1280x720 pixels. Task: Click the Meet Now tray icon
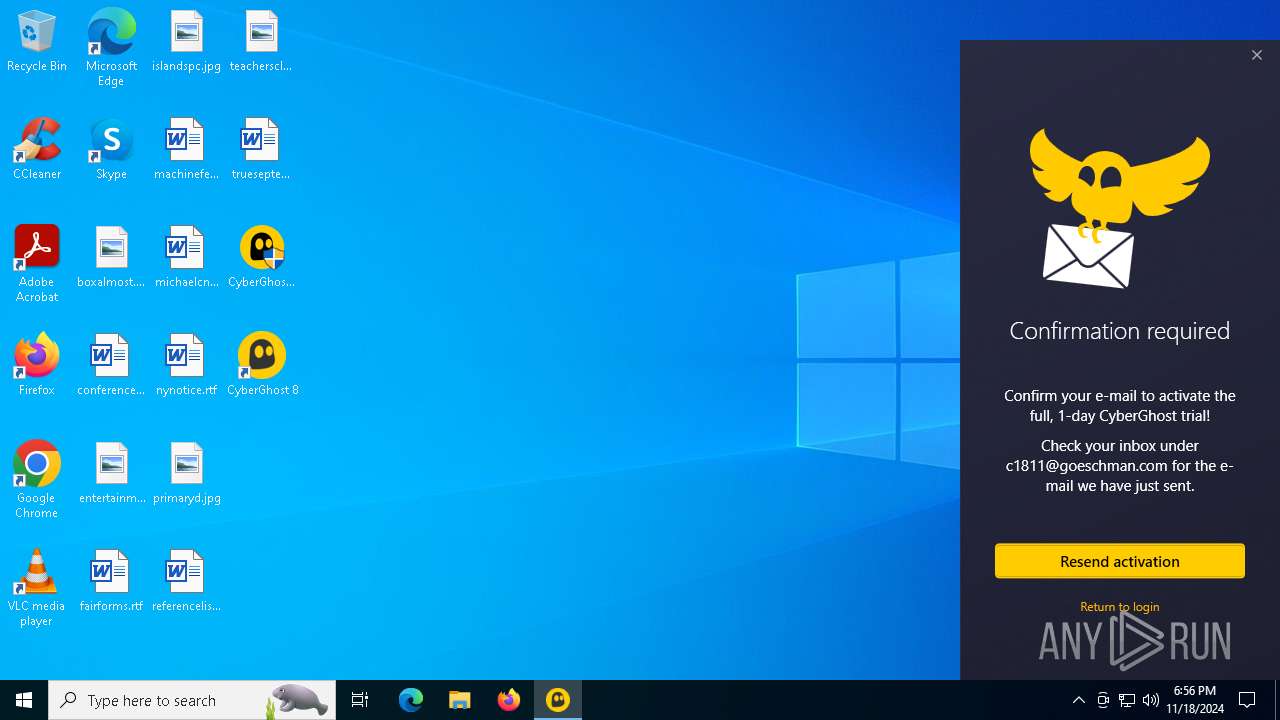(x=1103, y=700)
